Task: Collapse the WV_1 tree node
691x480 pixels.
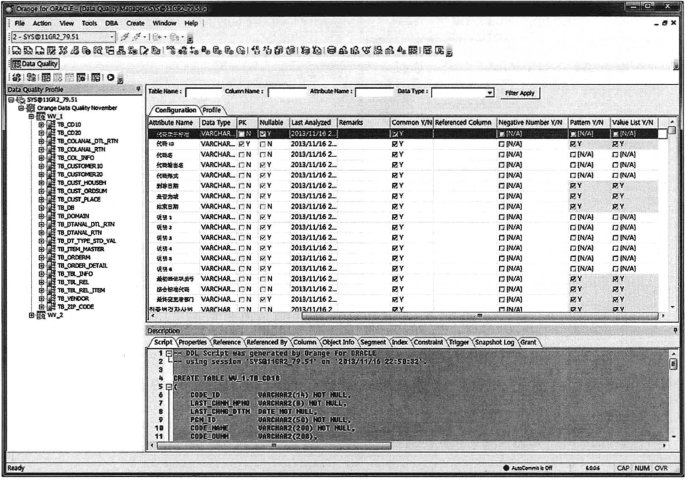Action: pos(31,116)
